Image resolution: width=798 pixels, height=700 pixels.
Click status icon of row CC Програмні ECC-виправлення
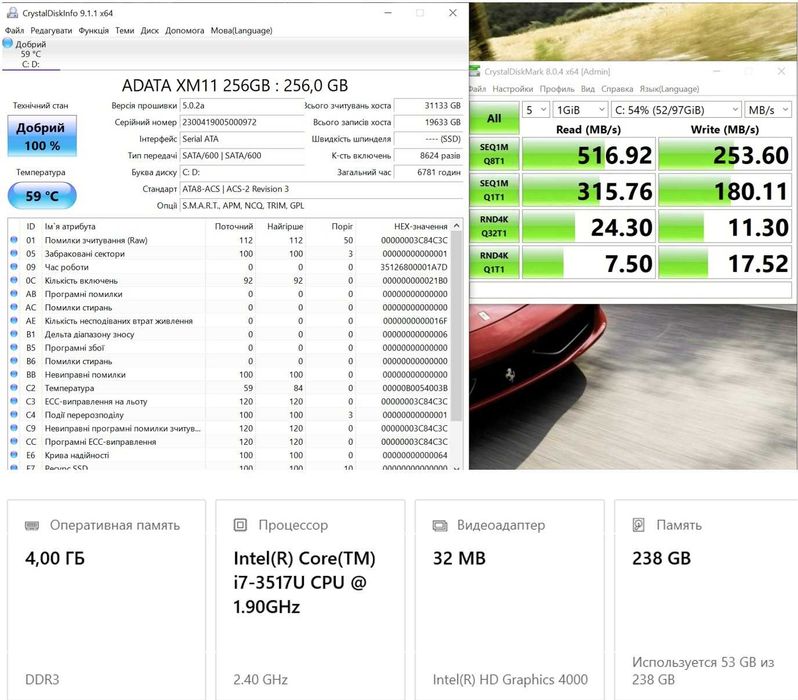pos(14,441)
